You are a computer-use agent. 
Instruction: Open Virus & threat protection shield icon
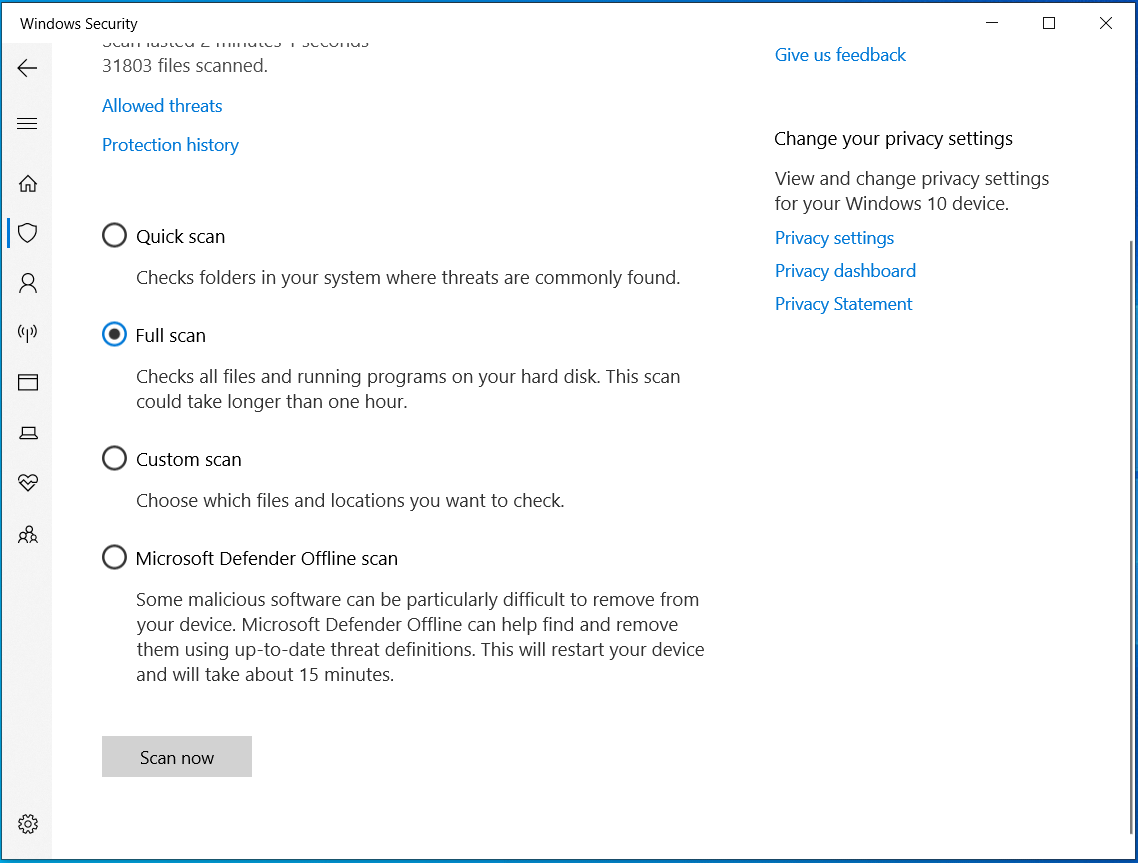[28, 233]
